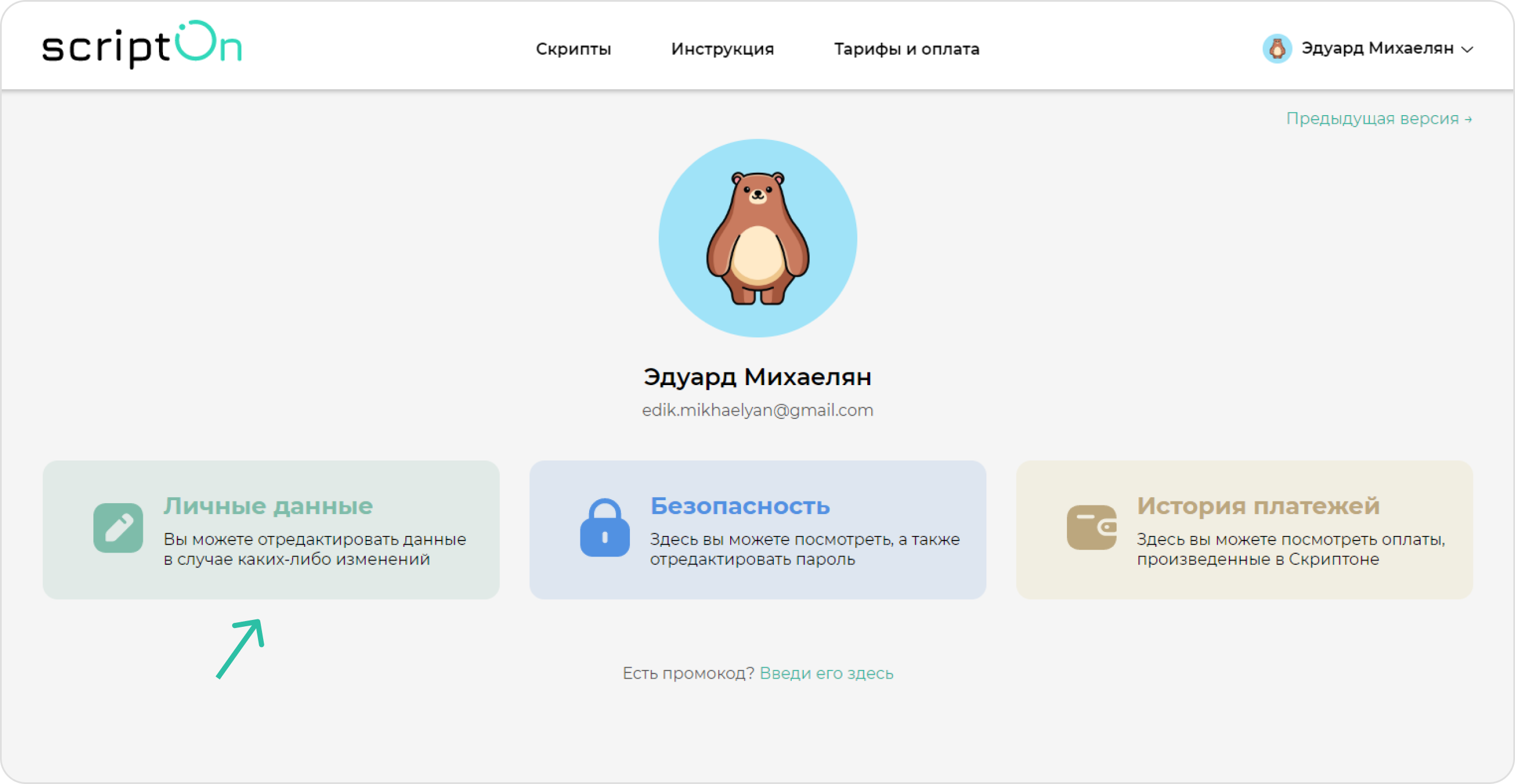Viewport: 1515px width, 784px height.
Task: Go to Инструкция page
Action: click(722, 49)
